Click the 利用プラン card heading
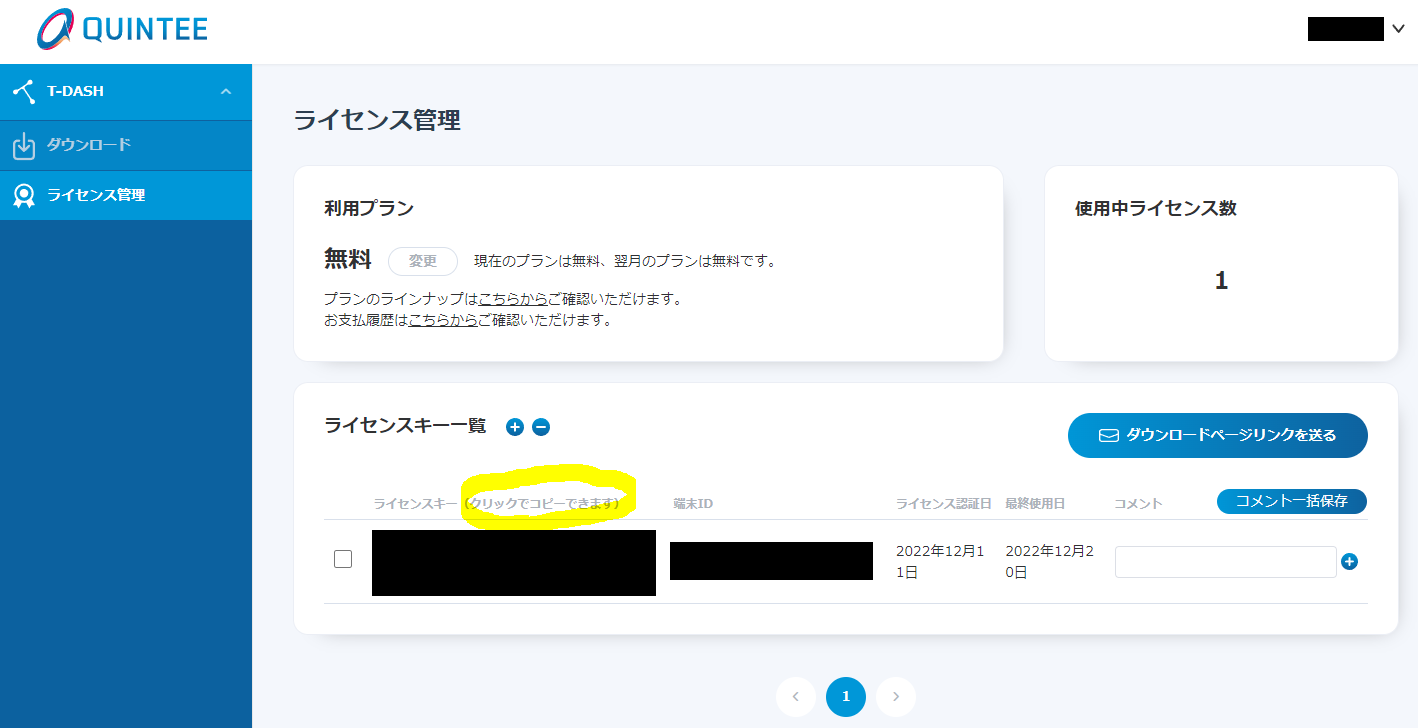 tap(369, 209)
